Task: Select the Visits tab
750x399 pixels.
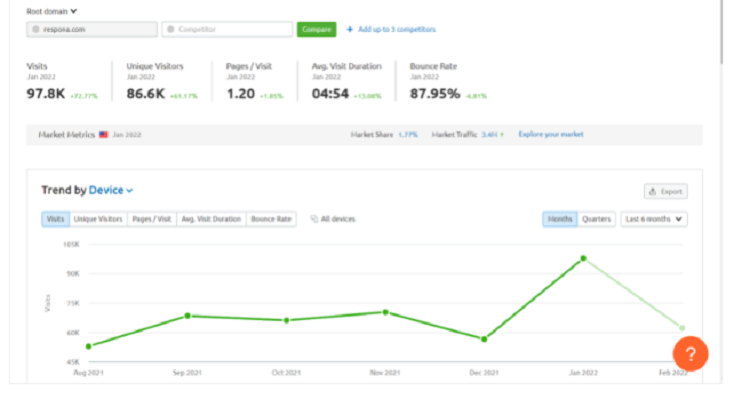Action: pyautogui.click(x=55, y=219)
